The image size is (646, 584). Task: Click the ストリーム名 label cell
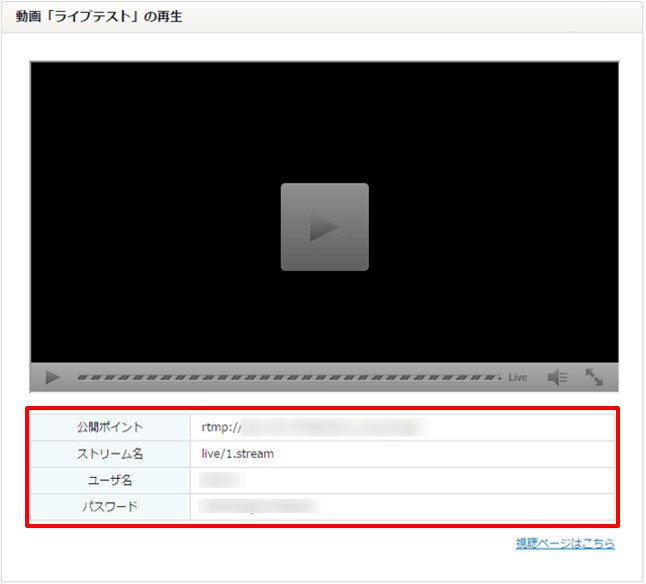tap(110, 453)
